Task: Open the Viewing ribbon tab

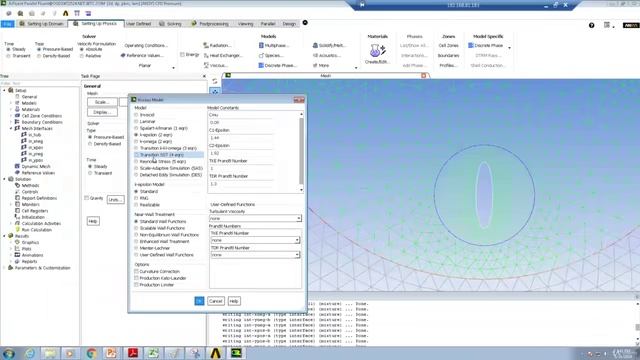Action: tap(245, 24)
